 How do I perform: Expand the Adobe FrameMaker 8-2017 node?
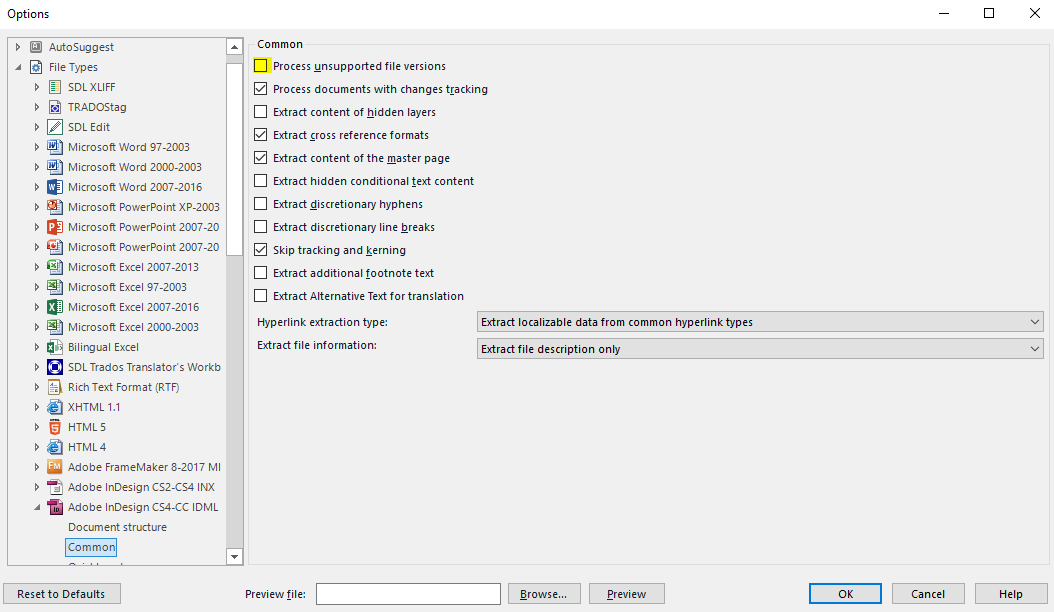[x=37, y=467]
